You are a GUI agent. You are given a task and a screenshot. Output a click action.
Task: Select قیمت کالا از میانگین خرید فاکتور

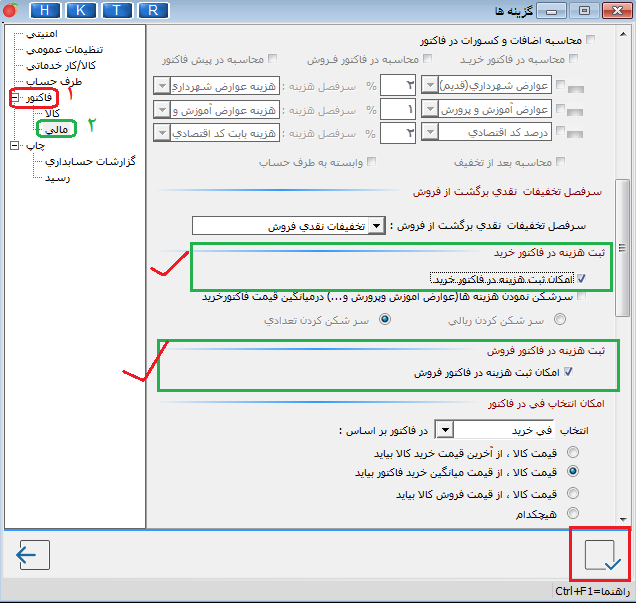tap(573, 471)
